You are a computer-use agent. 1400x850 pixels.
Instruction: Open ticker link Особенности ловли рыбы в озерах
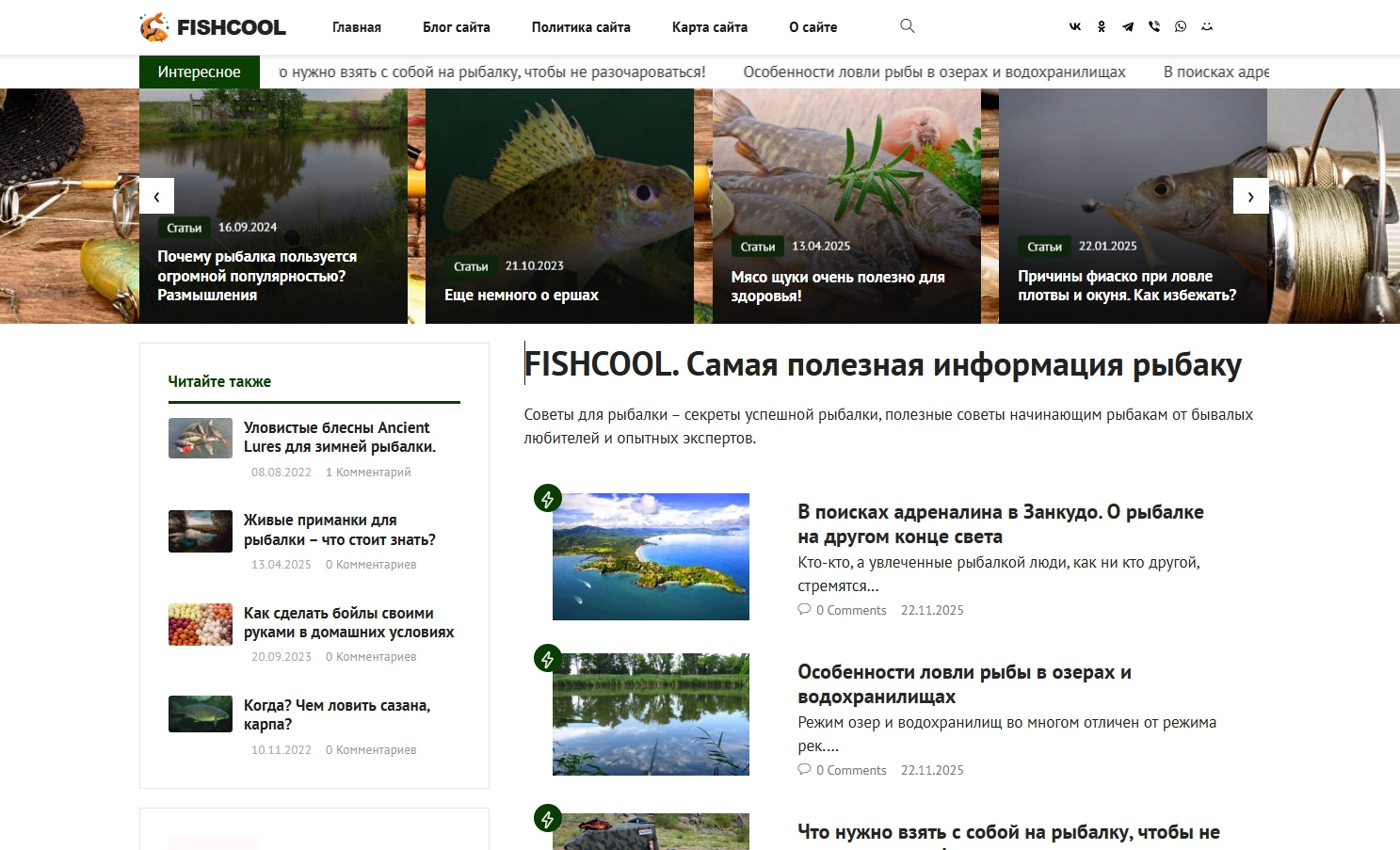point(934,72)
